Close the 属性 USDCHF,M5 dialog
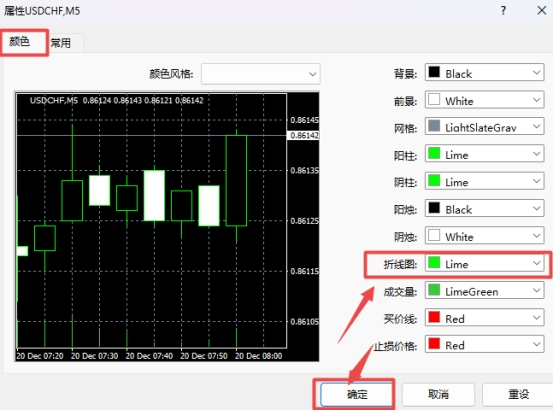The width and height of the screenshot is (554, 411). click(542, 11)
